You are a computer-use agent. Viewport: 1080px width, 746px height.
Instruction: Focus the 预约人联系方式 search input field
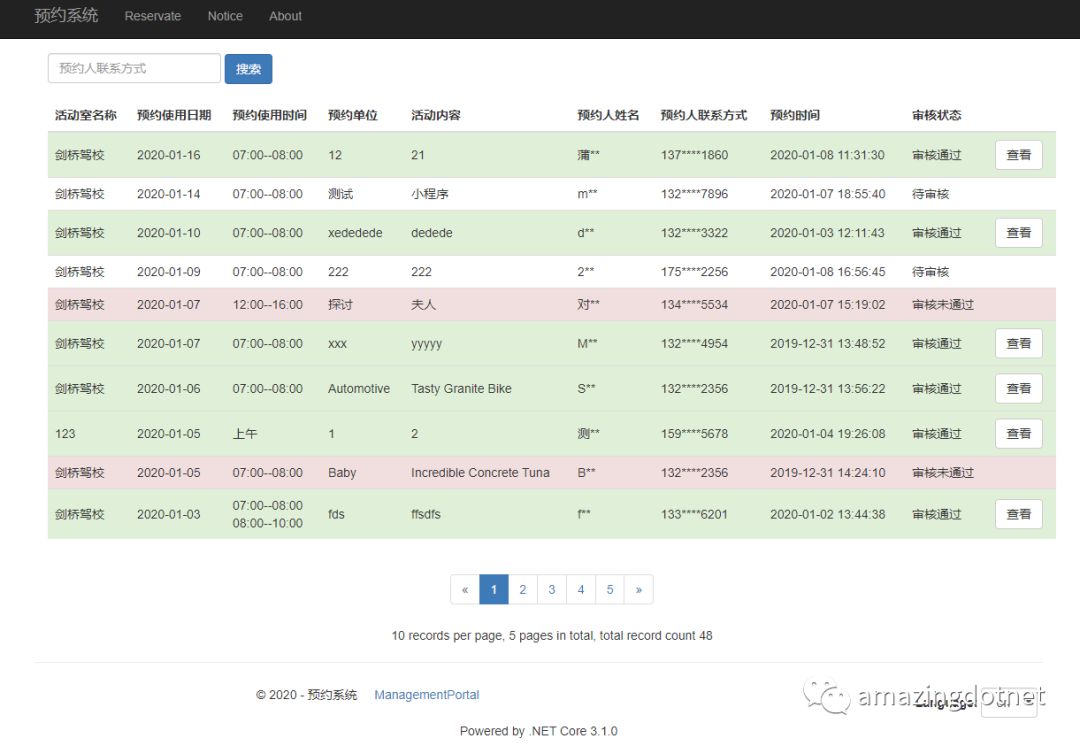click(134, 68)
